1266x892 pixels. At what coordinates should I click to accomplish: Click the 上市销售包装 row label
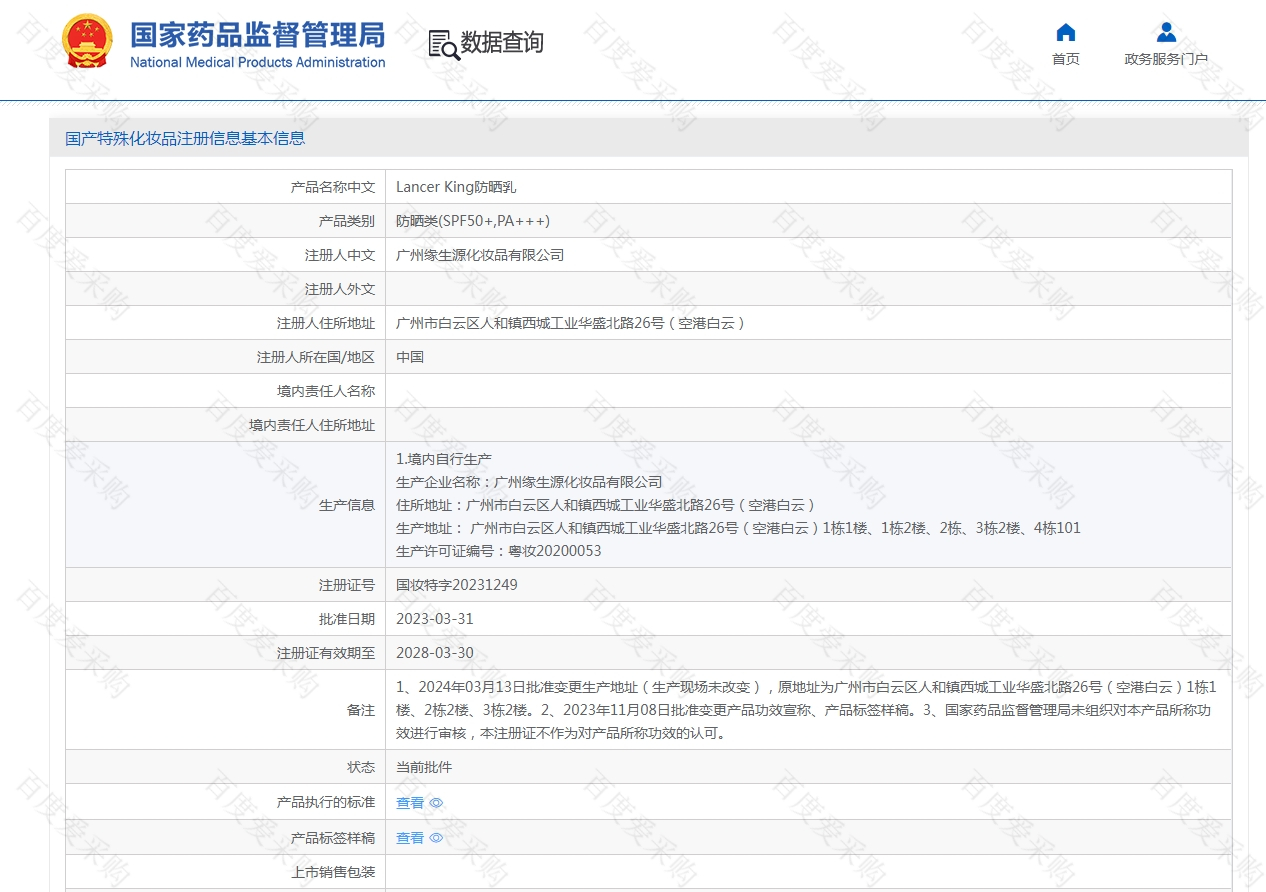click(x=333, y=872)
